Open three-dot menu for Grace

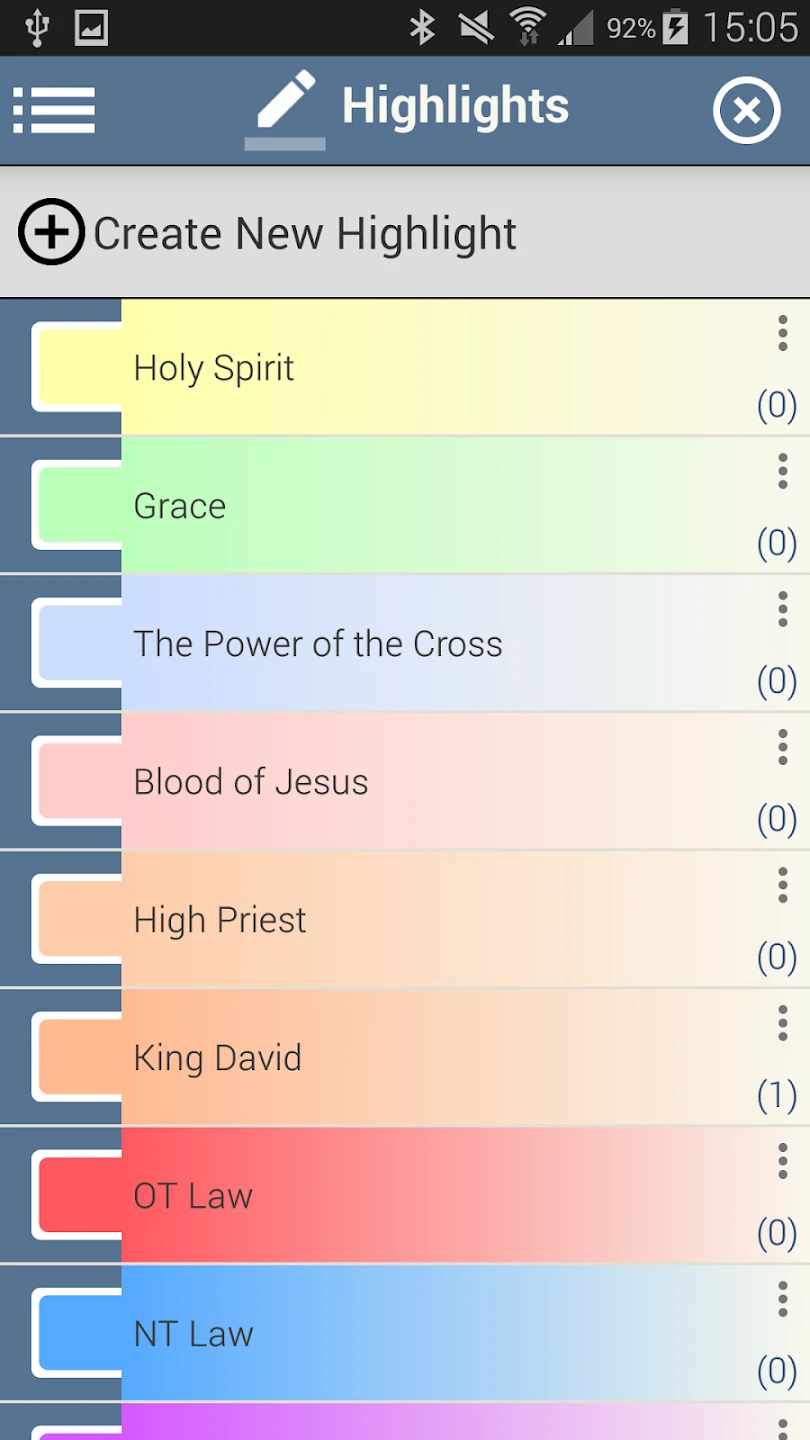[x=782, y=472]
